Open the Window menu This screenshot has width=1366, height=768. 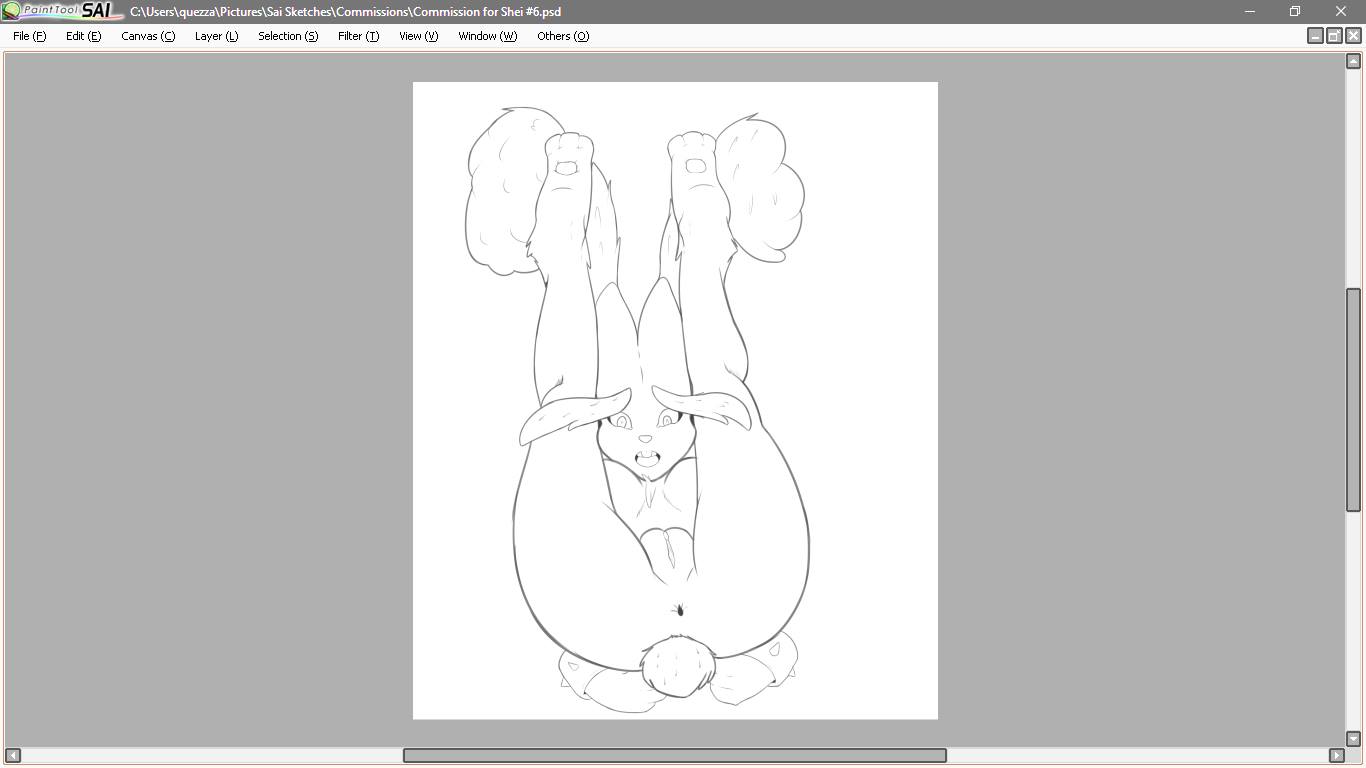pos(487,36)
